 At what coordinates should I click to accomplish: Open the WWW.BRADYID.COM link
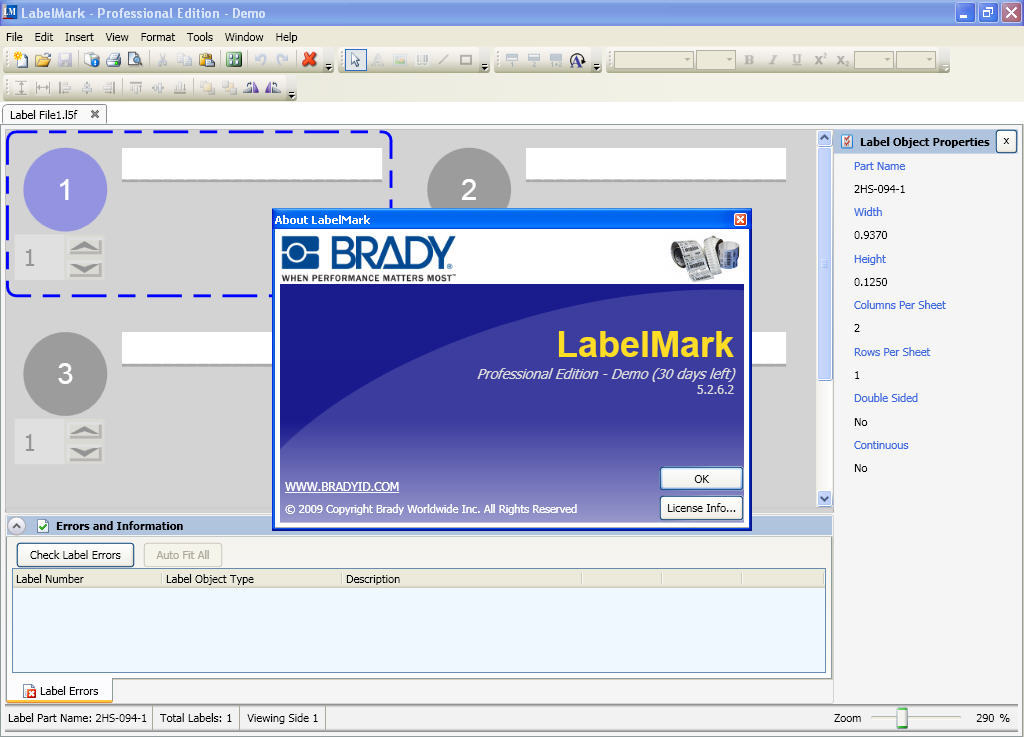pos(342,487)
